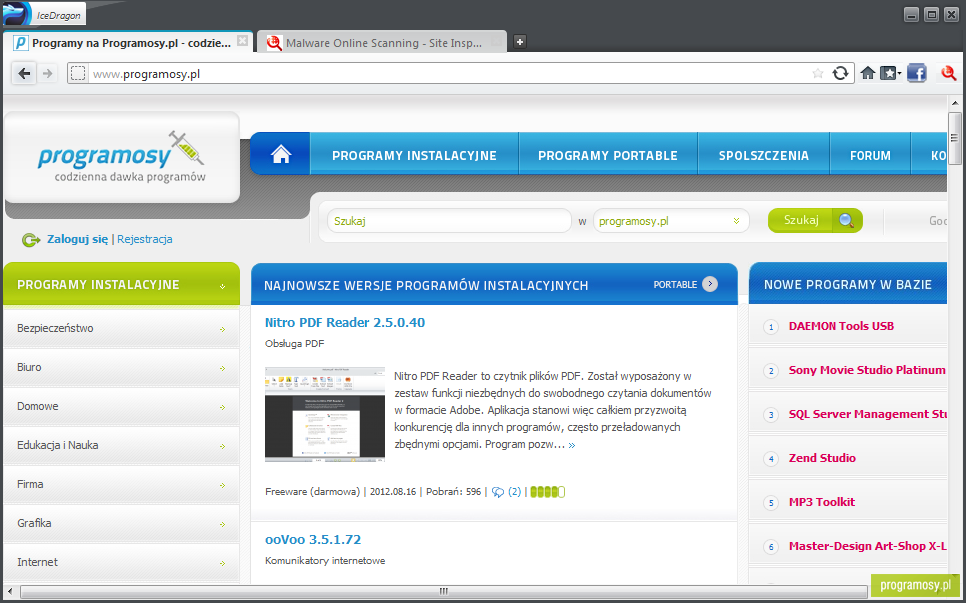Click the scroll up arrow
This screenshot has height=603, width=966.
coord(955,103)
